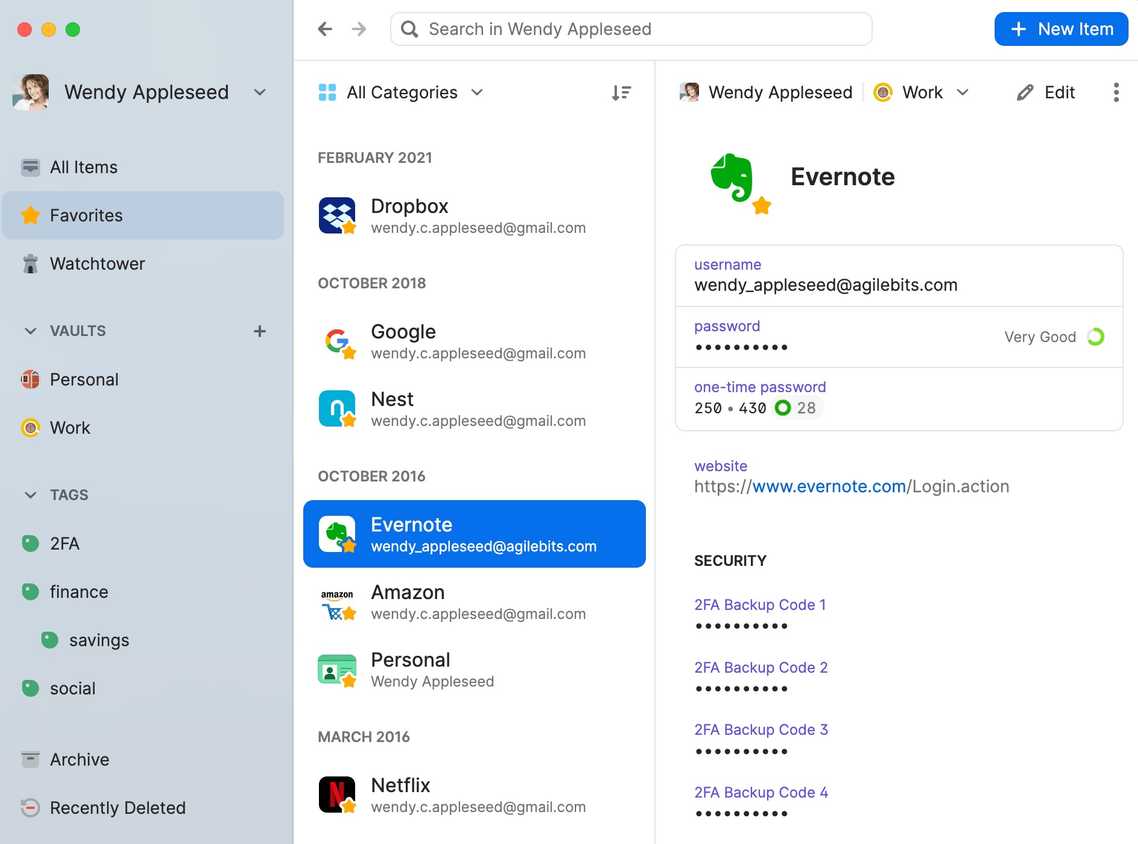Screen dimensions: 1138x844
Task: Click the 2FA tag green icon
Action: coord(30,543)
